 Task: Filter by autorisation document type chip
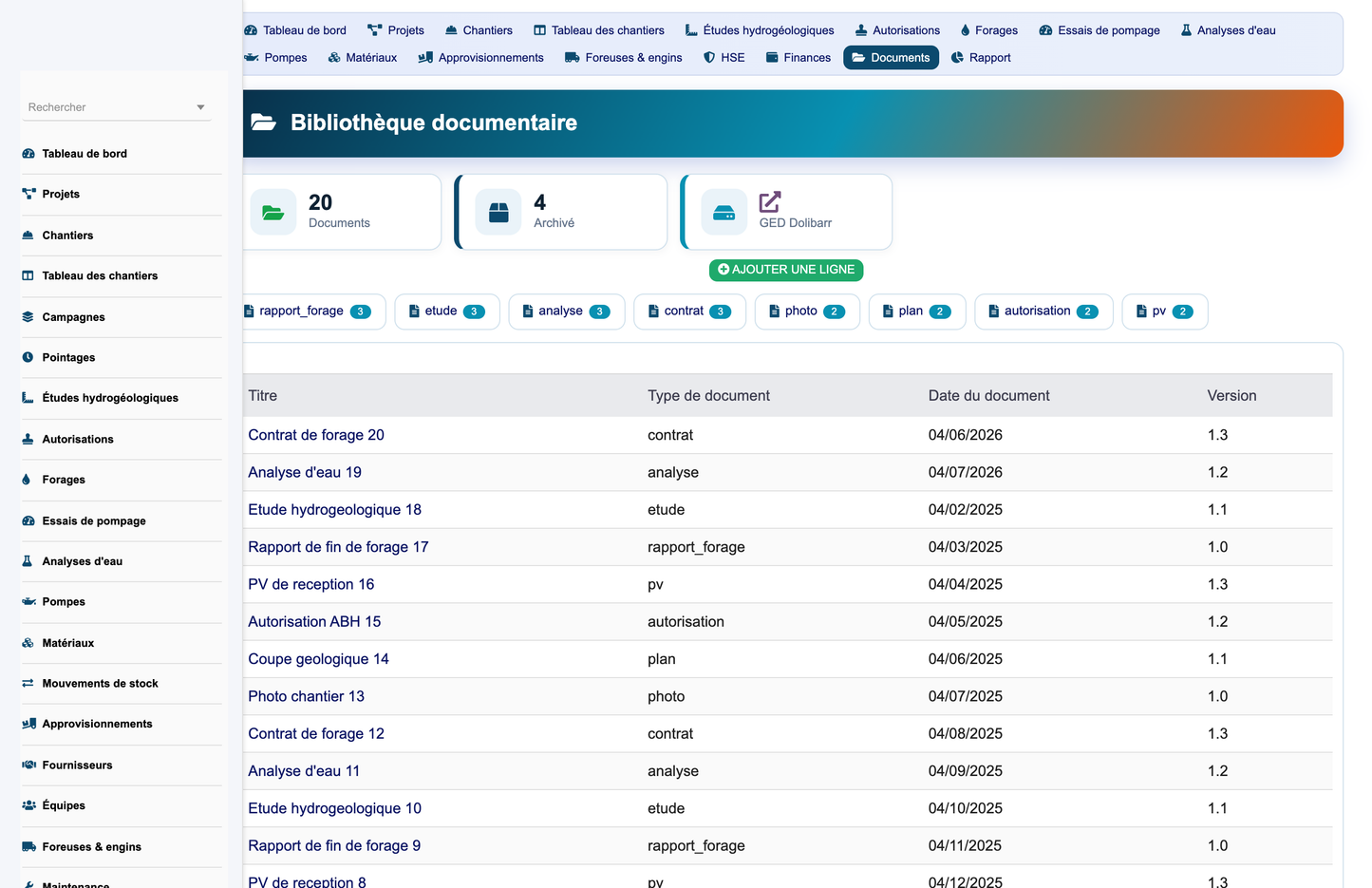(1043, 312)
